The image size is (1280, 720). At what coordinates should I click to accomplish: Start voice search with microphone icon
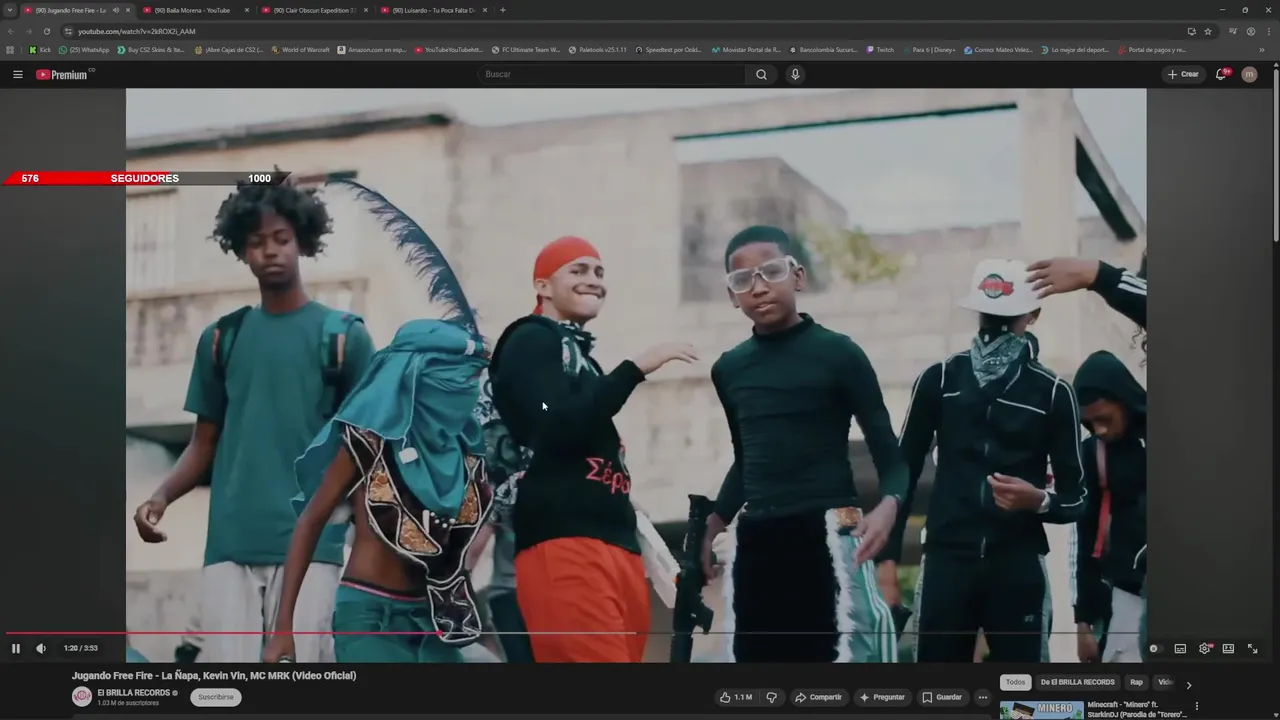pyautogui.click(x=795, y=74)
